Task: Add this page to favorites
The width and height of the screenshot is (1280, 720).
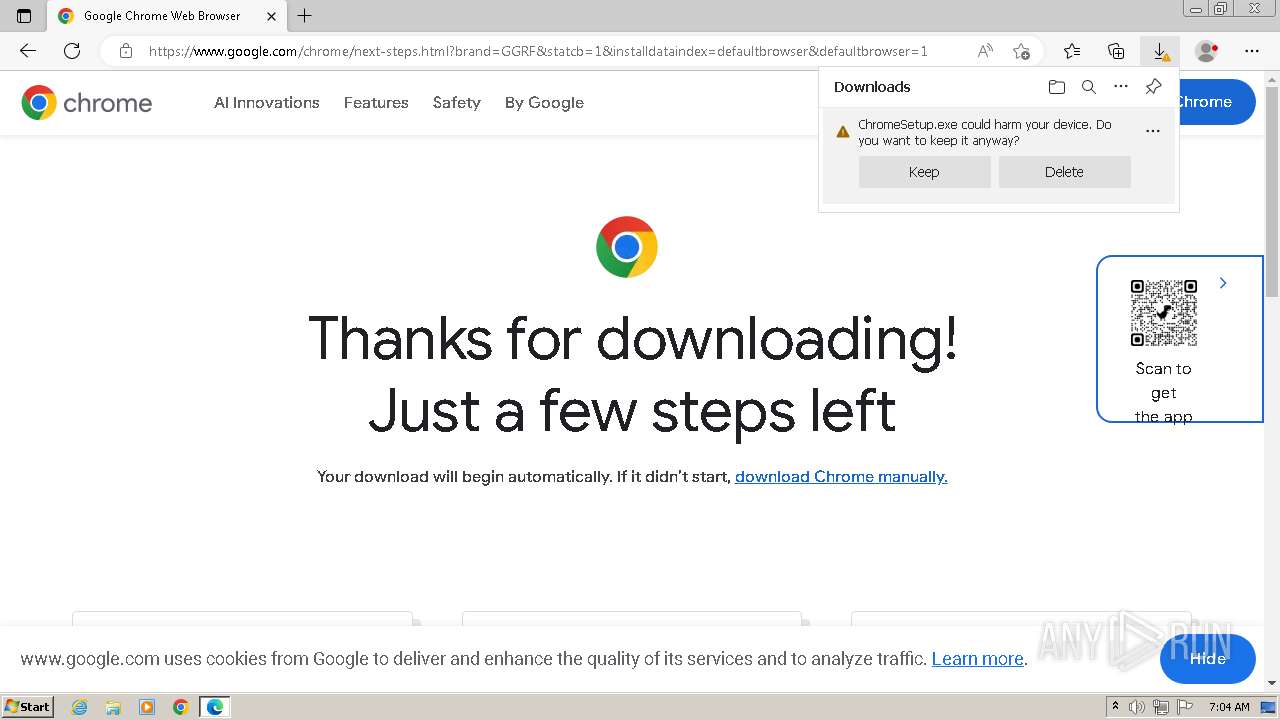Action: coord(1021,51)
